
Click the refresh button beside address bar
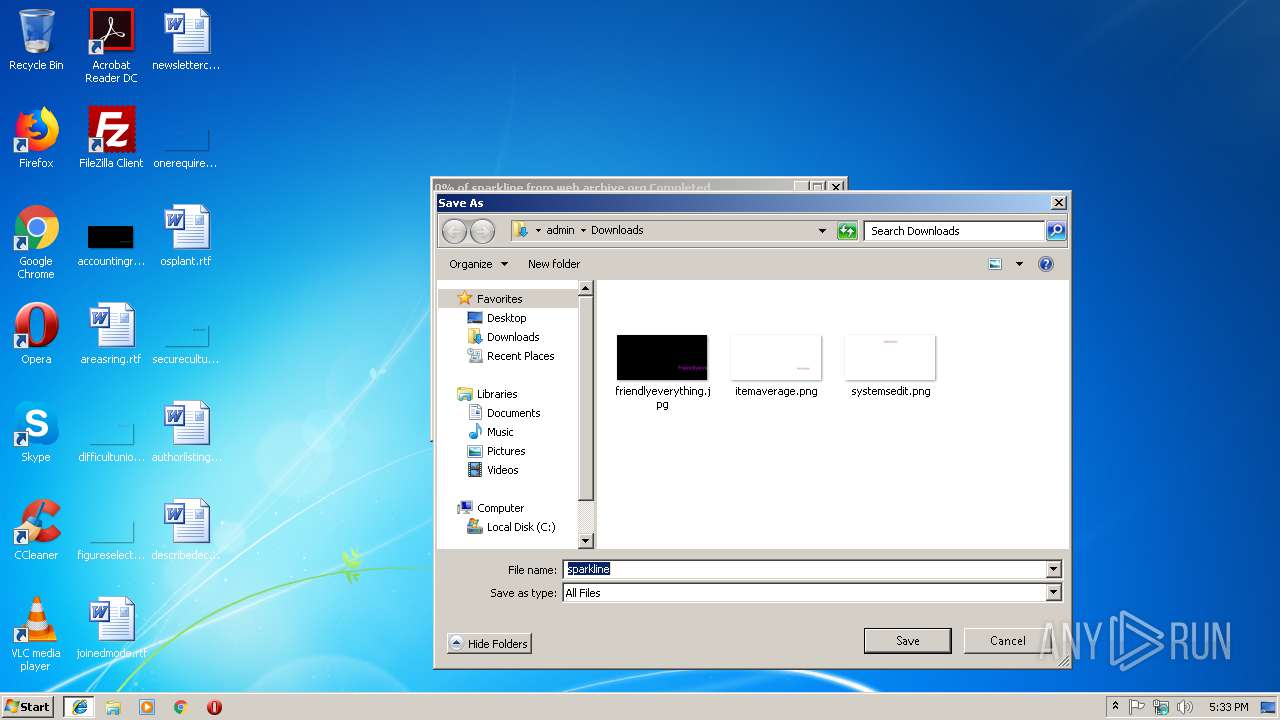point(847,231)
